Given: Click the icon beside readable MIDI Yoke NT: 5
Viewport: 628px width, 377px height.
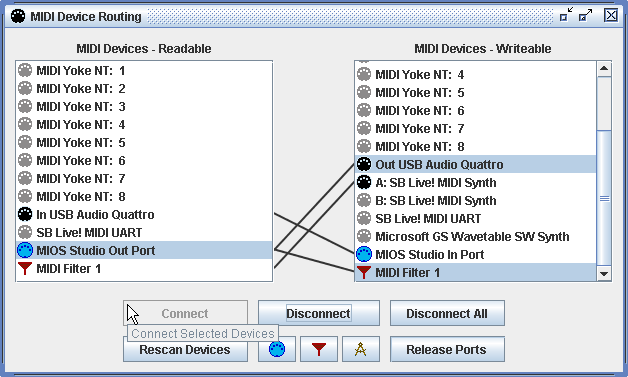Looking at the screenshot, I should tap(25, 143).
